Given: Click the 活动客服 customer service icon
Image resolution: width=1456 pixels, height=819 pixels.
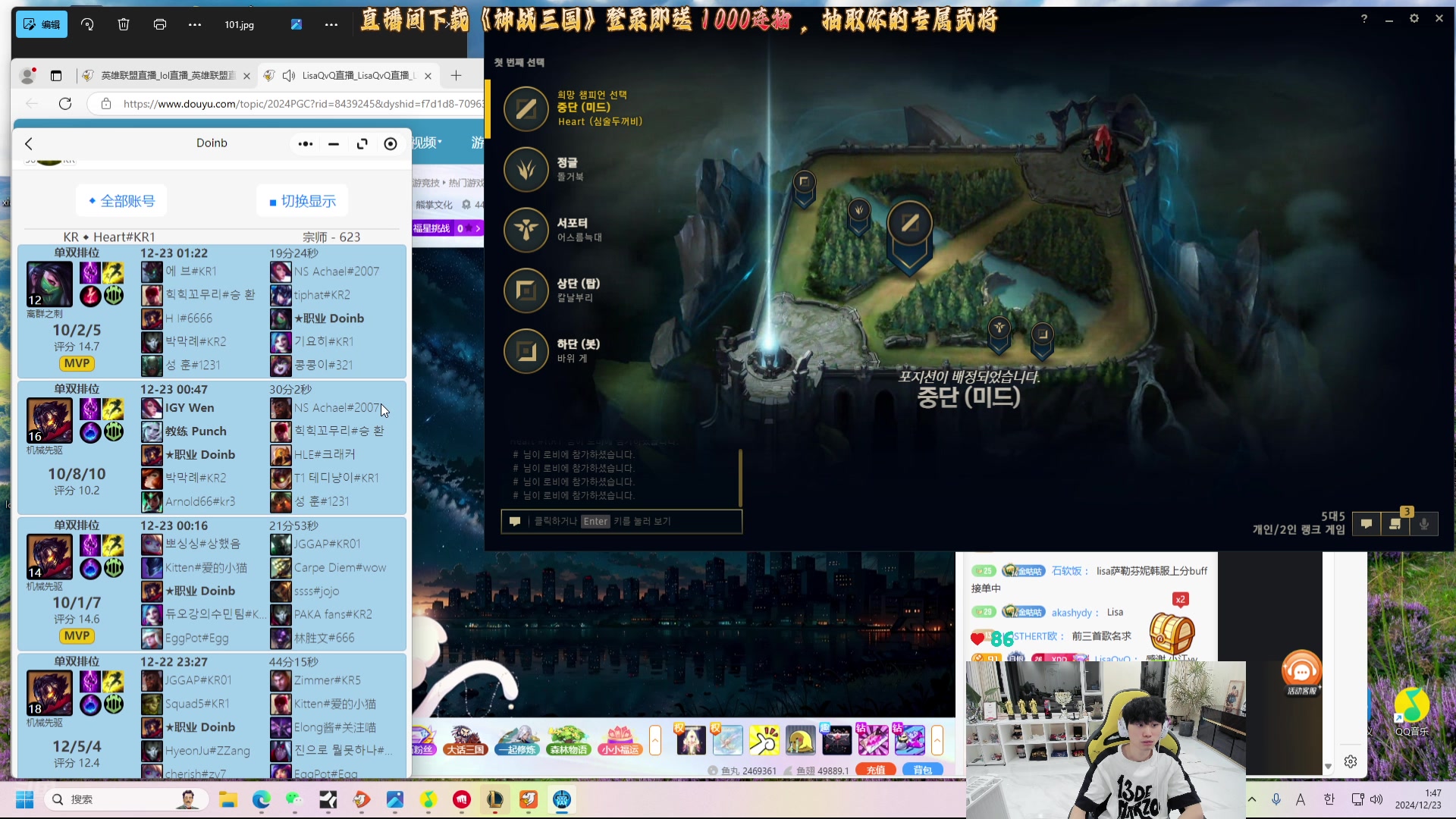Looking at the screenshot, I should click(x=1301, y=673).
